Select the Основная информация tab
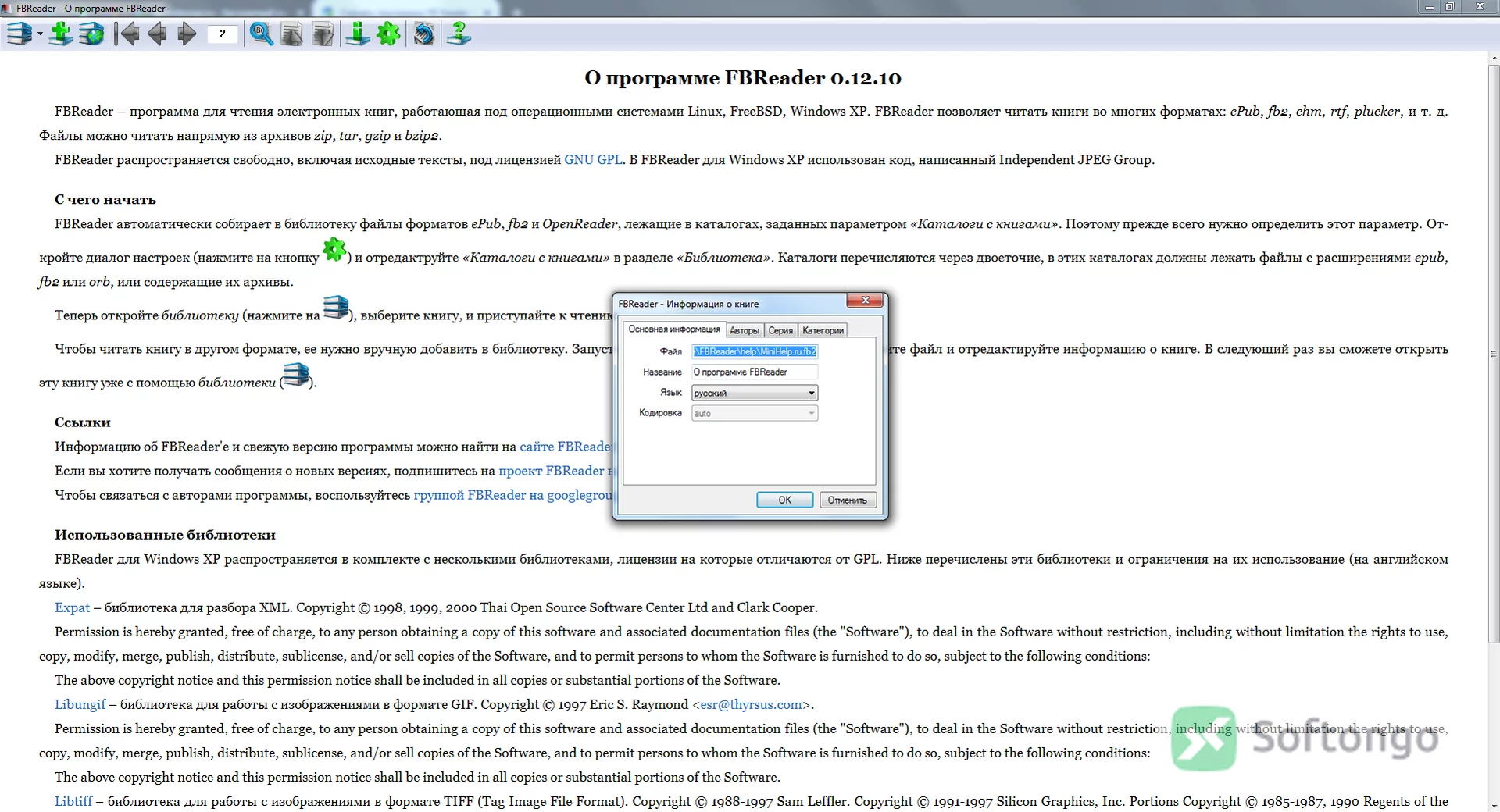1500x812 pixels. 674,329
